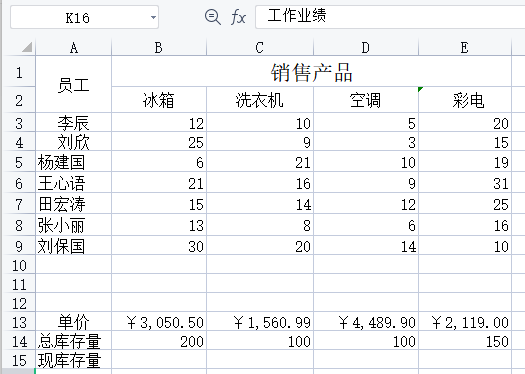Click stock cell 200 under 冰箱
The width and height of the screenshot is (525, 374).
click(159, 340)
